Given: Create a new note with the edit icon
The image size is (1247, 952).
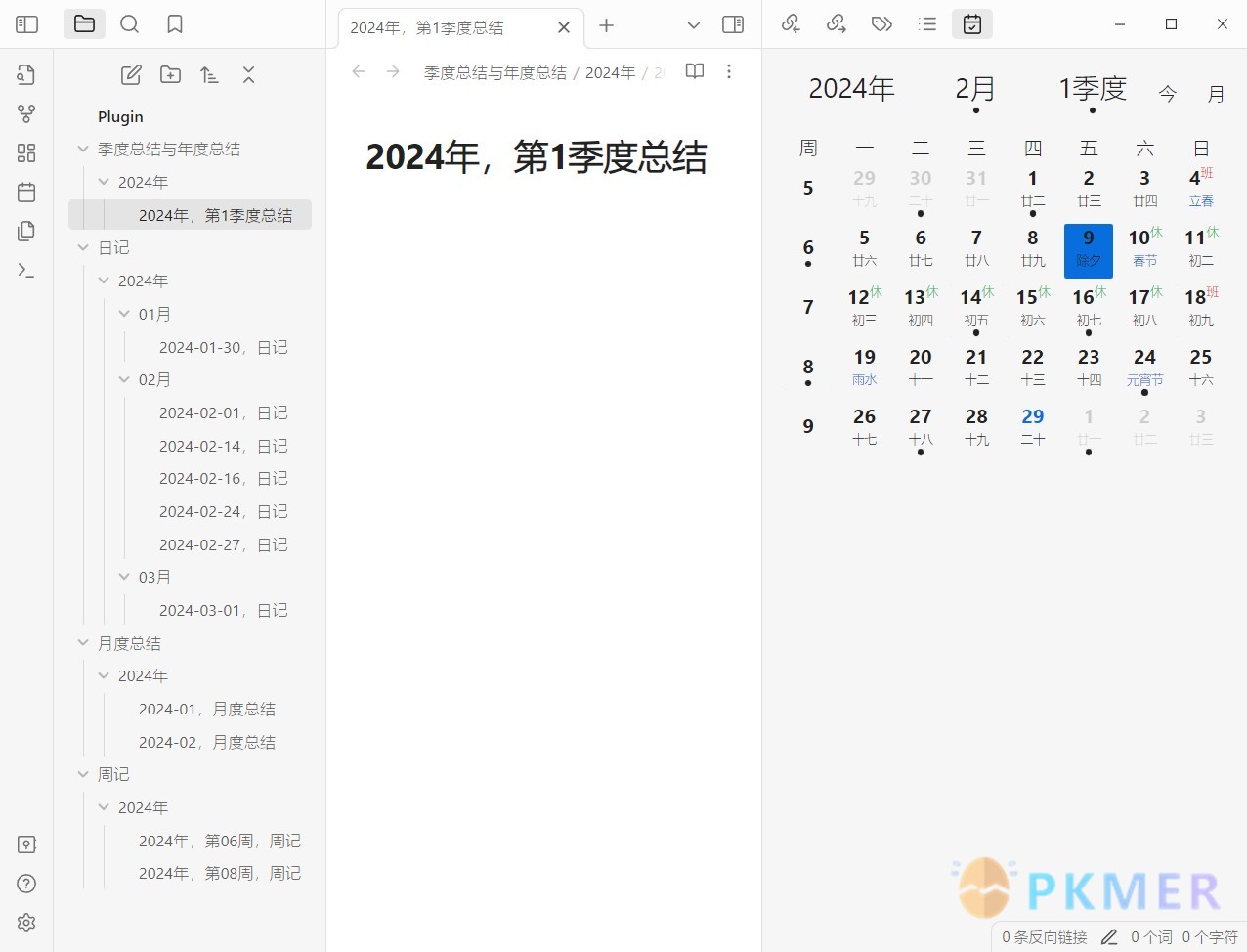Looking at the screenshot, I should click(131, 73).
